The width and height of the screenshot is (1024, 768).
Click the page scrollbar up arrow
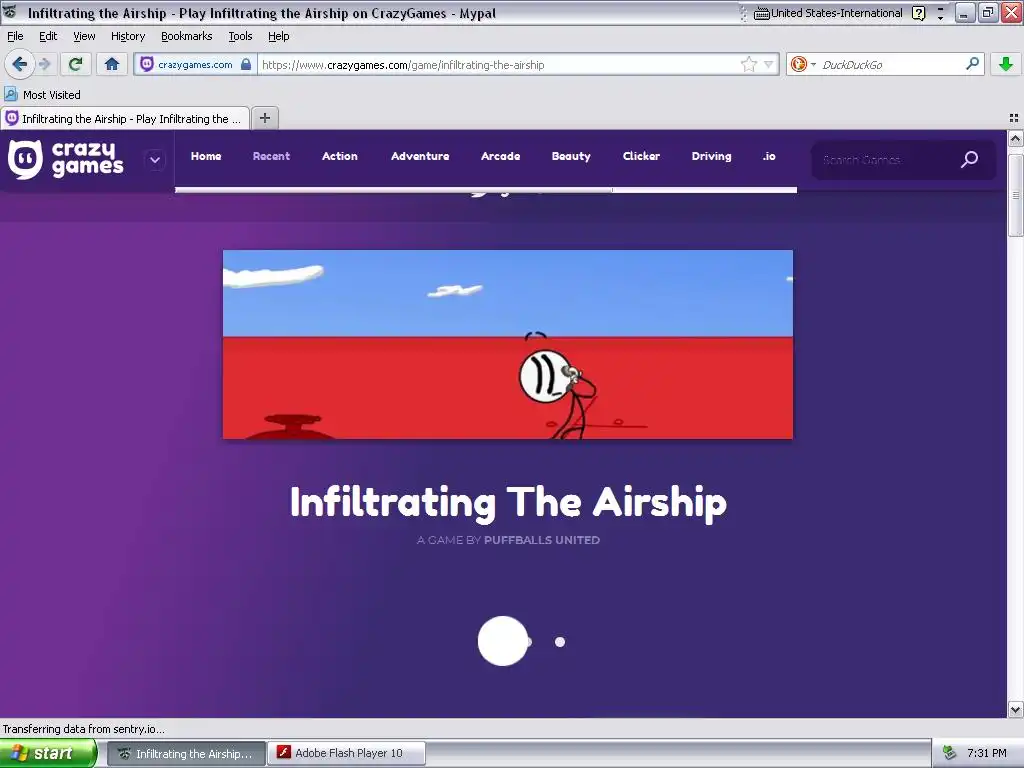point(1015,138)
